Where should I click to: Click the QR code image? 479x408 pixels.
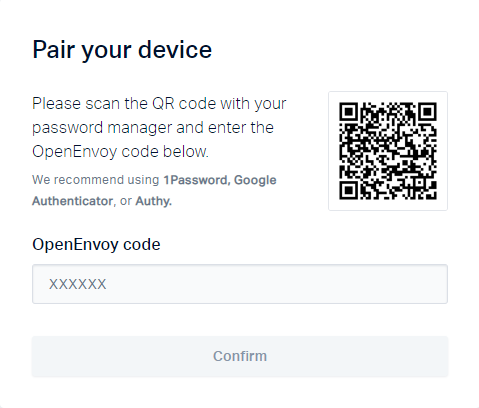coord(388,151)
